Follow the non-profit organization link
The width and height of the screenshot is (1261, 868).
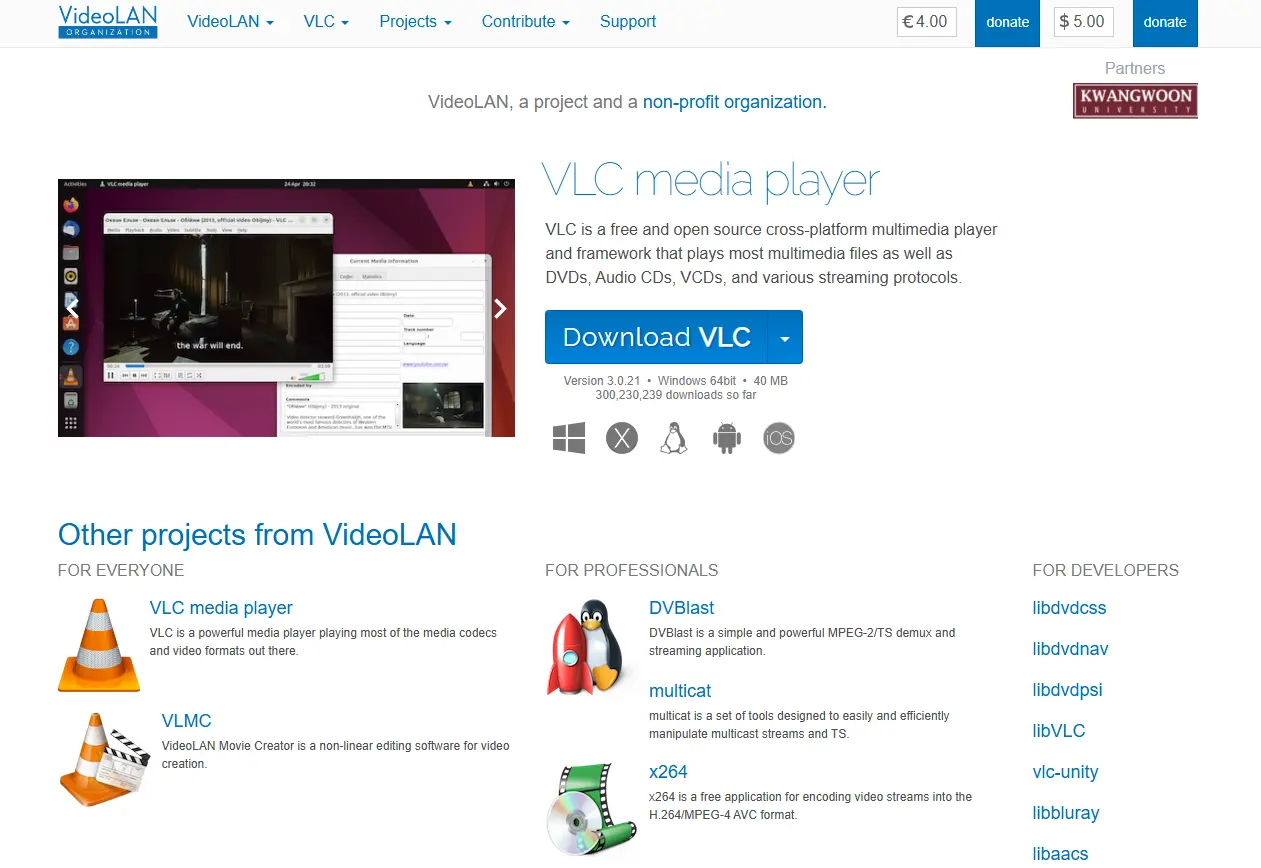click(734, 102)
